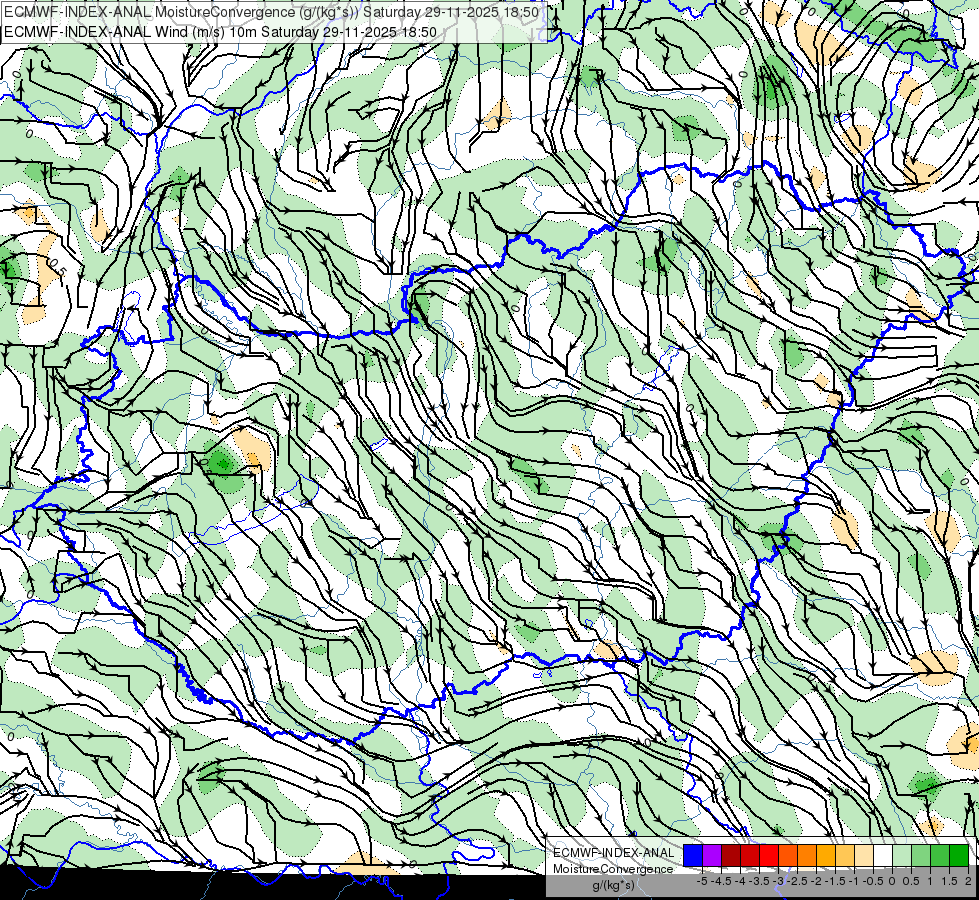Pick the bright red swatch between -3.5 and -3
The width and height of the screenshot is (979, 900).
click(x=769, y=856)
